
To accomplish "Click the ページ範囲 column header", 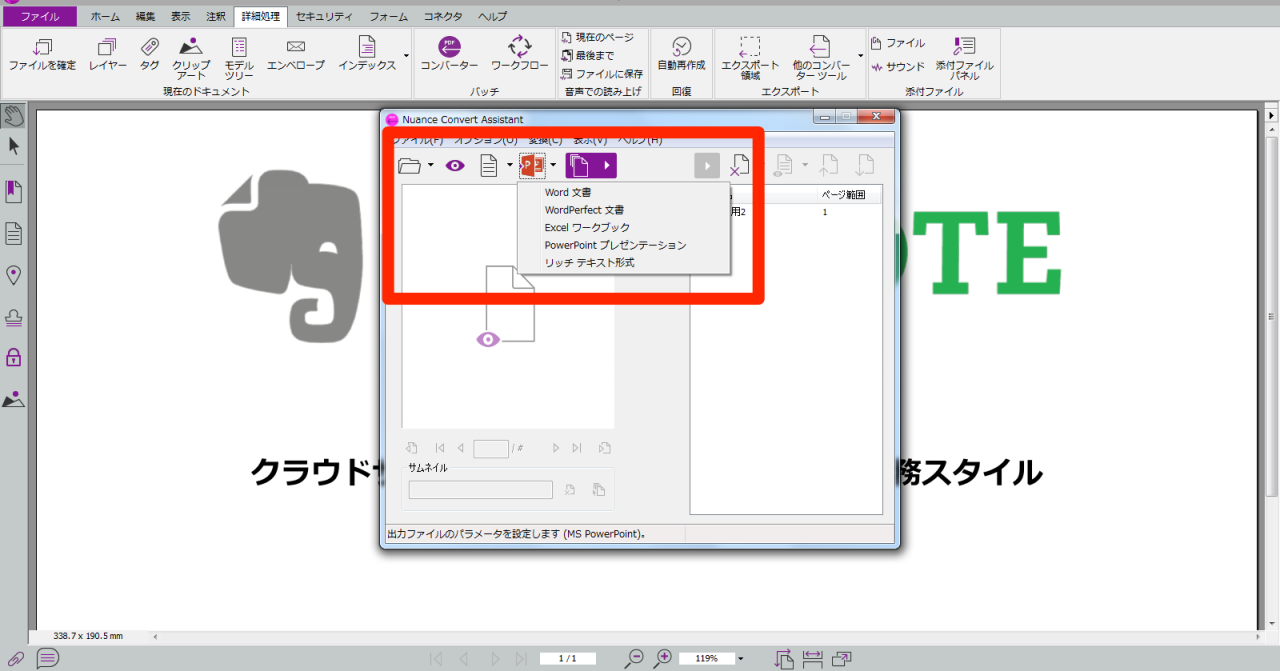I will click(x=842, y=194).
